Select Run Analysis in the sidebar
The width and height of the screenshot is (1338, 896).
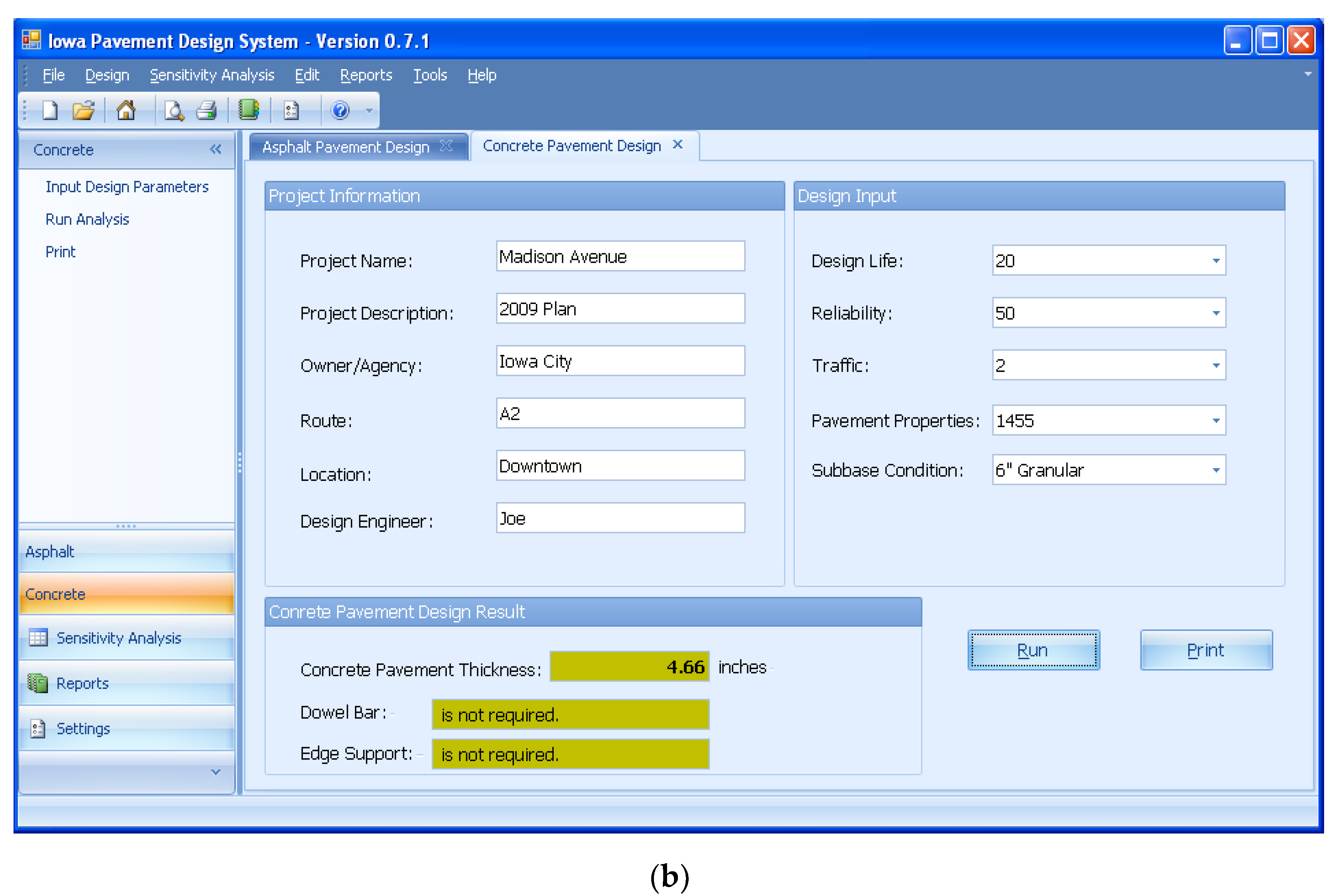point(88,219)
